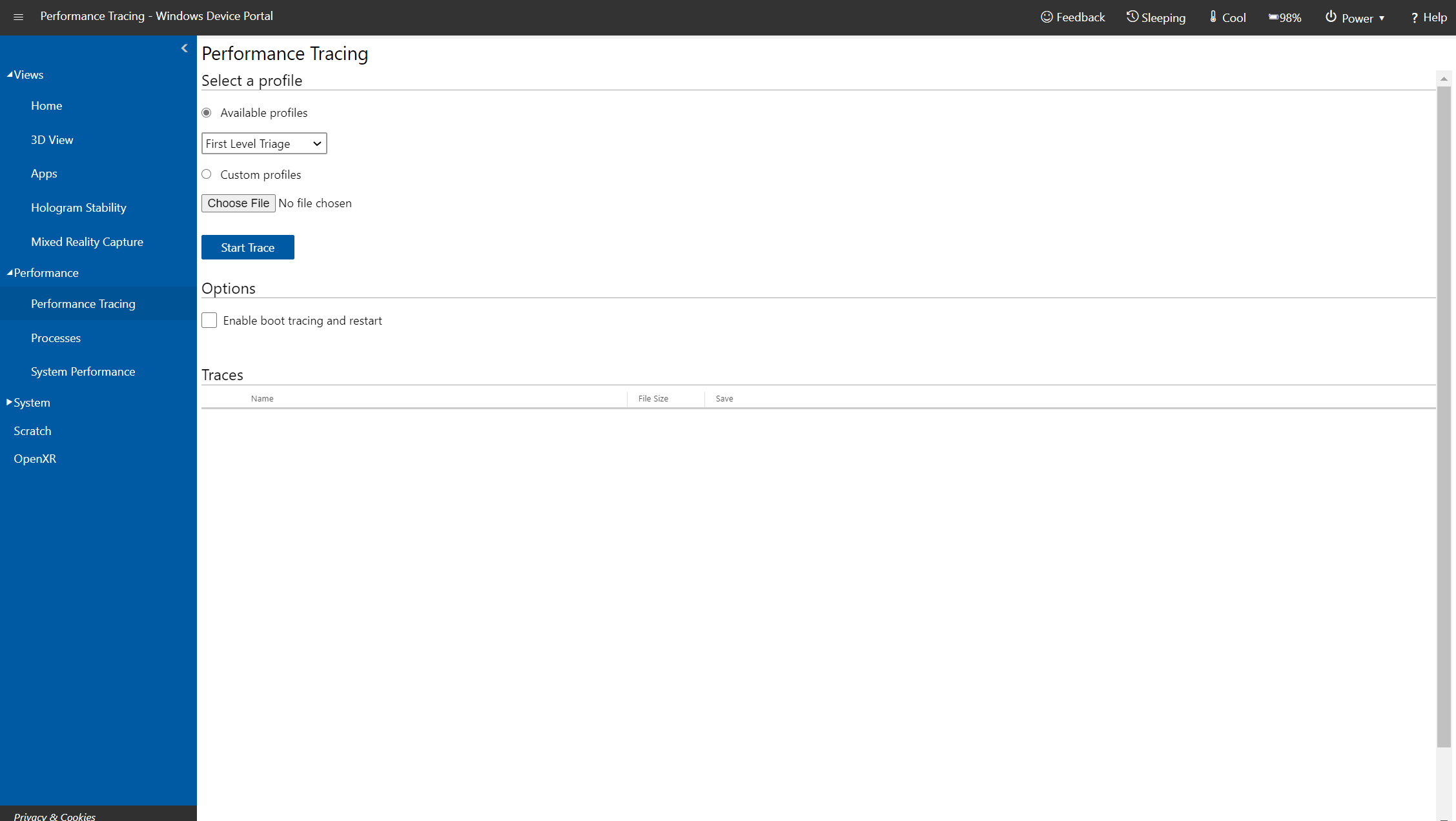Navigate to System Performance section
Screen dimensions: 1456x821
coord(83,371)
